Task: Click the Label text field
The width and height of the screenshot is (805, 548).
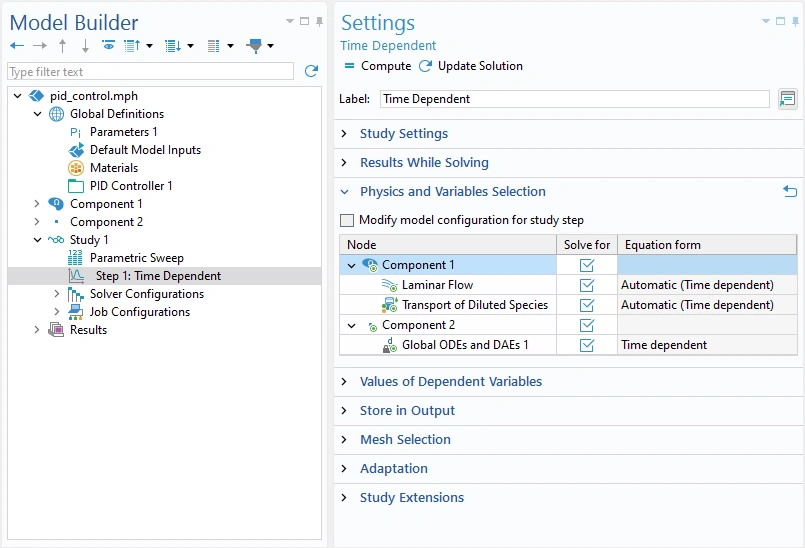Action: click(574, 99)
